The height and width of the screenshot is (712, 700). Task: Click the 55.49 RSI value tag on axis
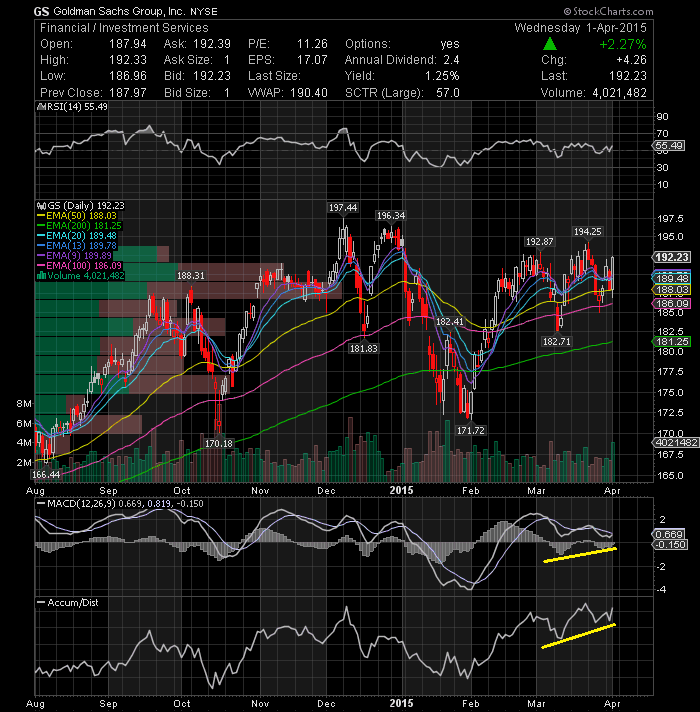pos(669,146)
